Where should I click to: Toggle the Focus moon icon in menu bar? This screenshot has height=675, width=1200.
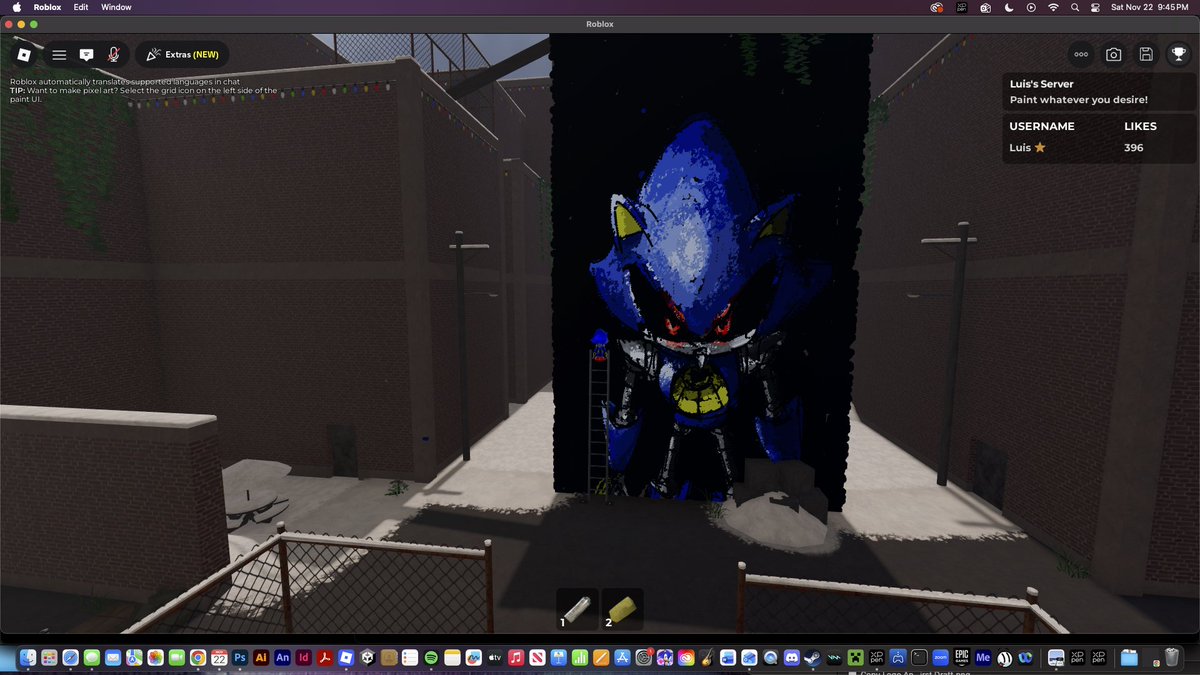[1008, 7]
